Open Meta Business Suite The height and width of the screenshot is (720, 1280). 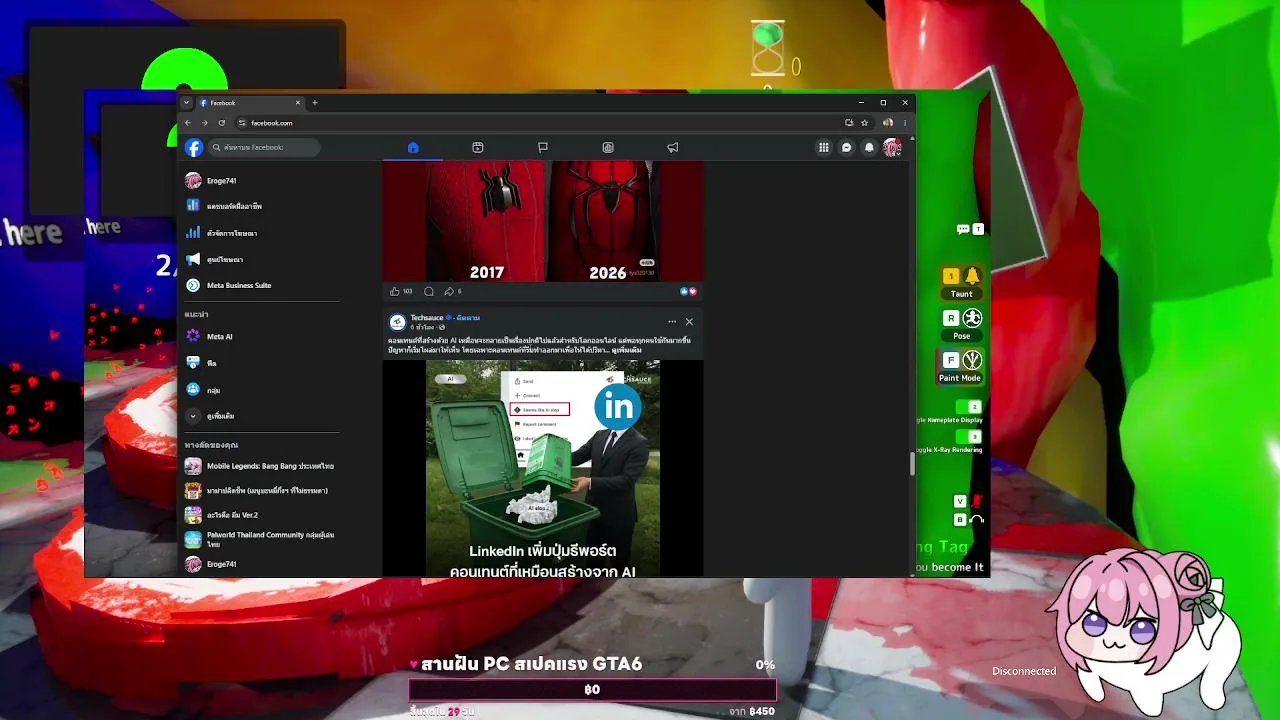click(x=262, y=285)
